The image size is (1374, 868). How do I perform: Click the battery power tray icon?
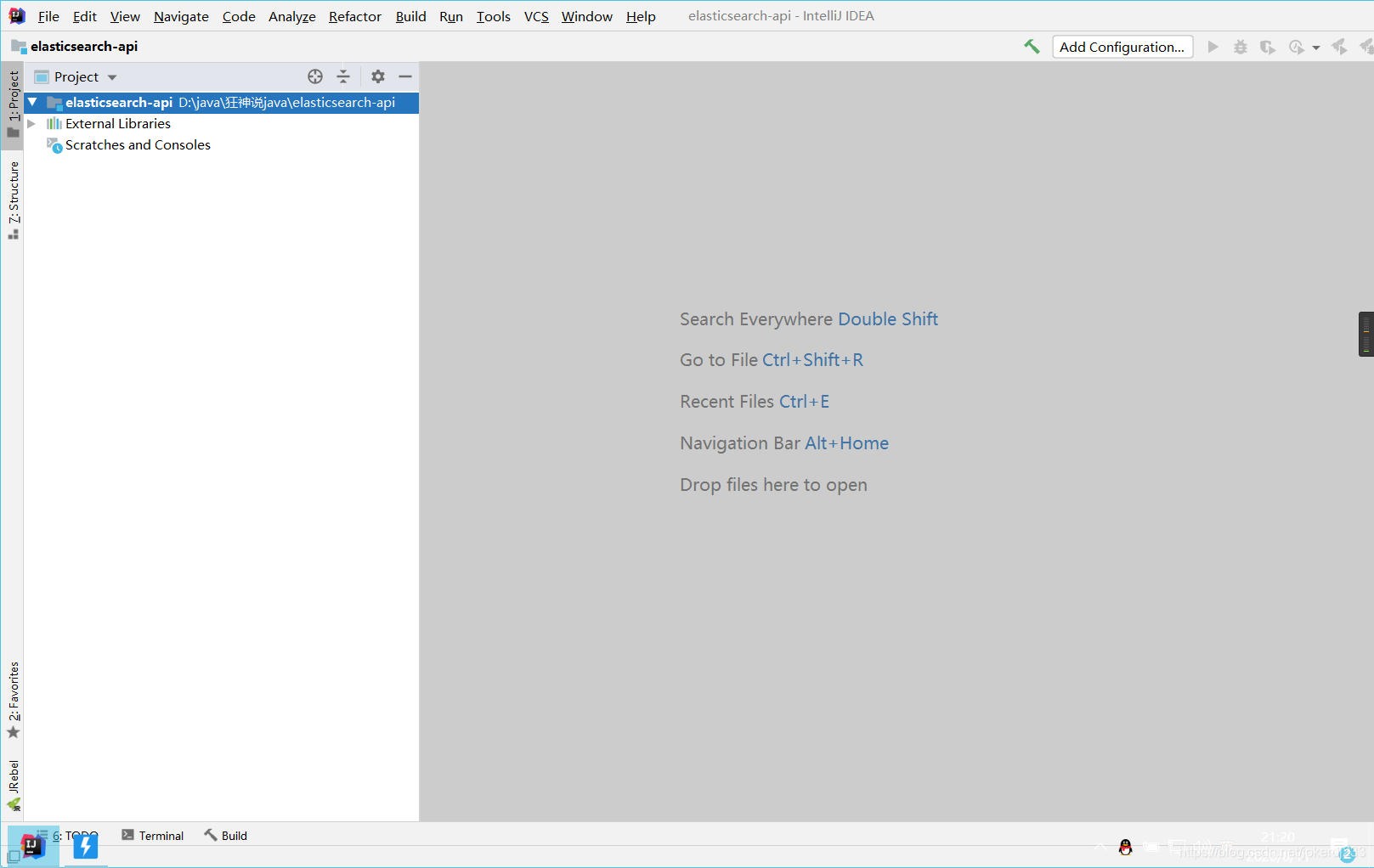tap(1151, 847)
